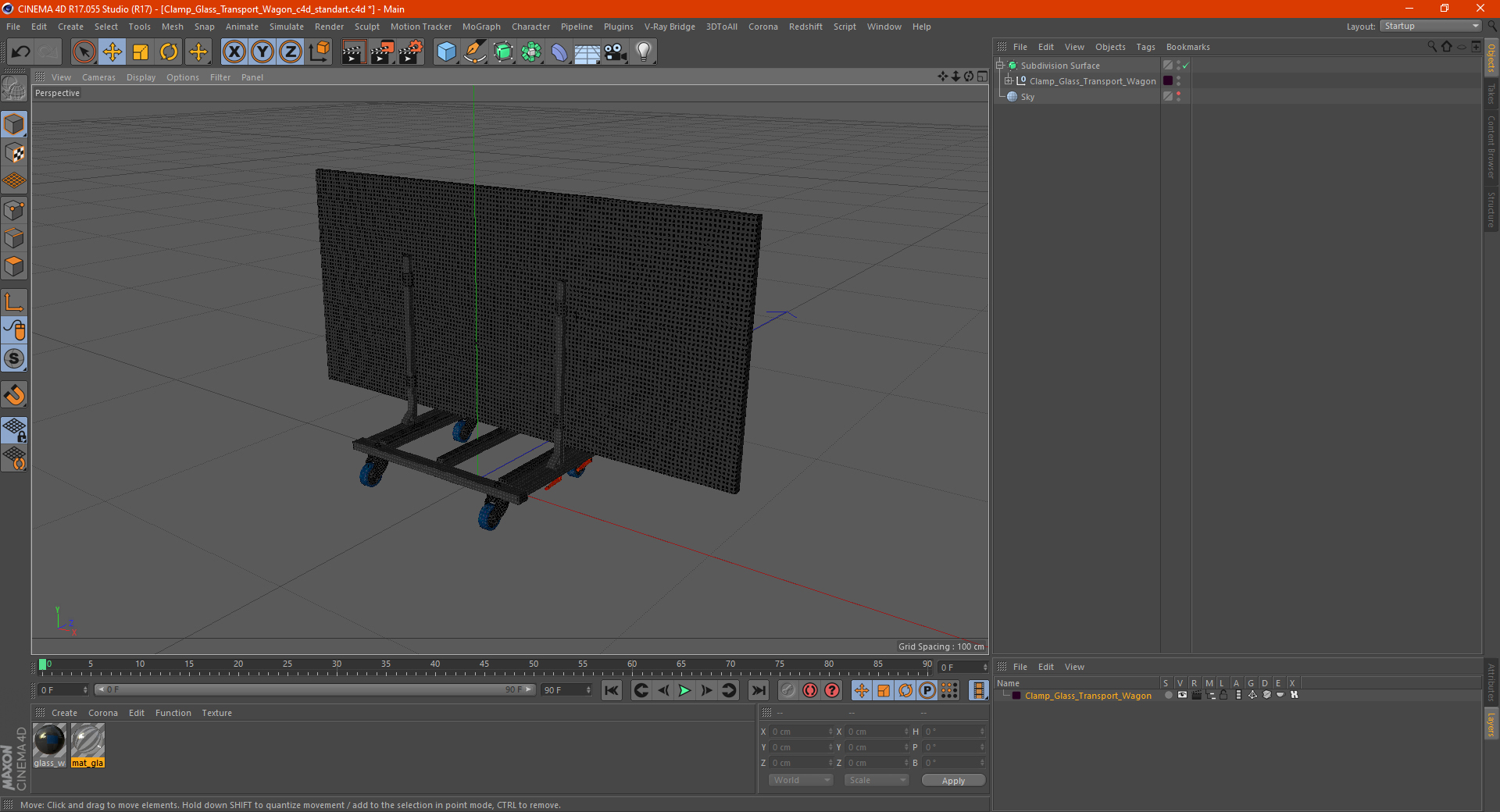Image resolution: width=1500 pixels, height=812 pixels.
Task: Open the World coordinate dropdown
Action: click(x=801, y=780)
